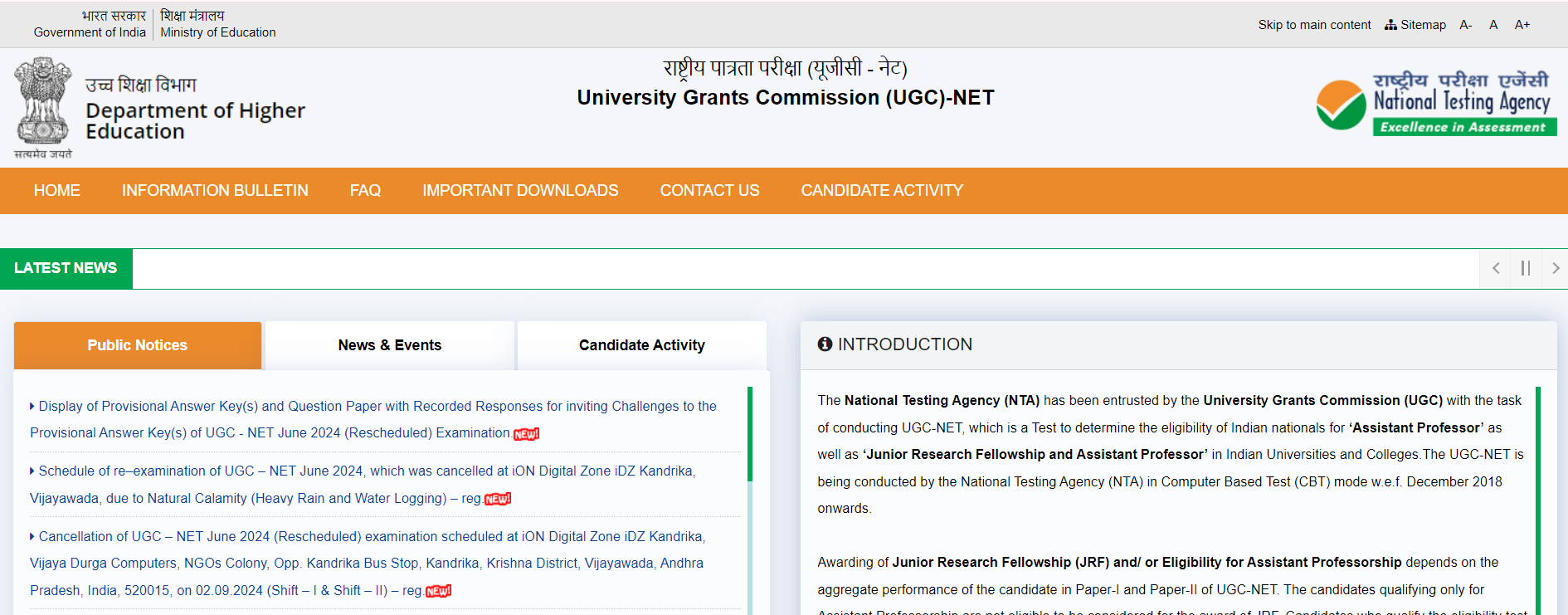Open the FAQ menu item
Screen dimensions: 1568x615
point(365,191)
